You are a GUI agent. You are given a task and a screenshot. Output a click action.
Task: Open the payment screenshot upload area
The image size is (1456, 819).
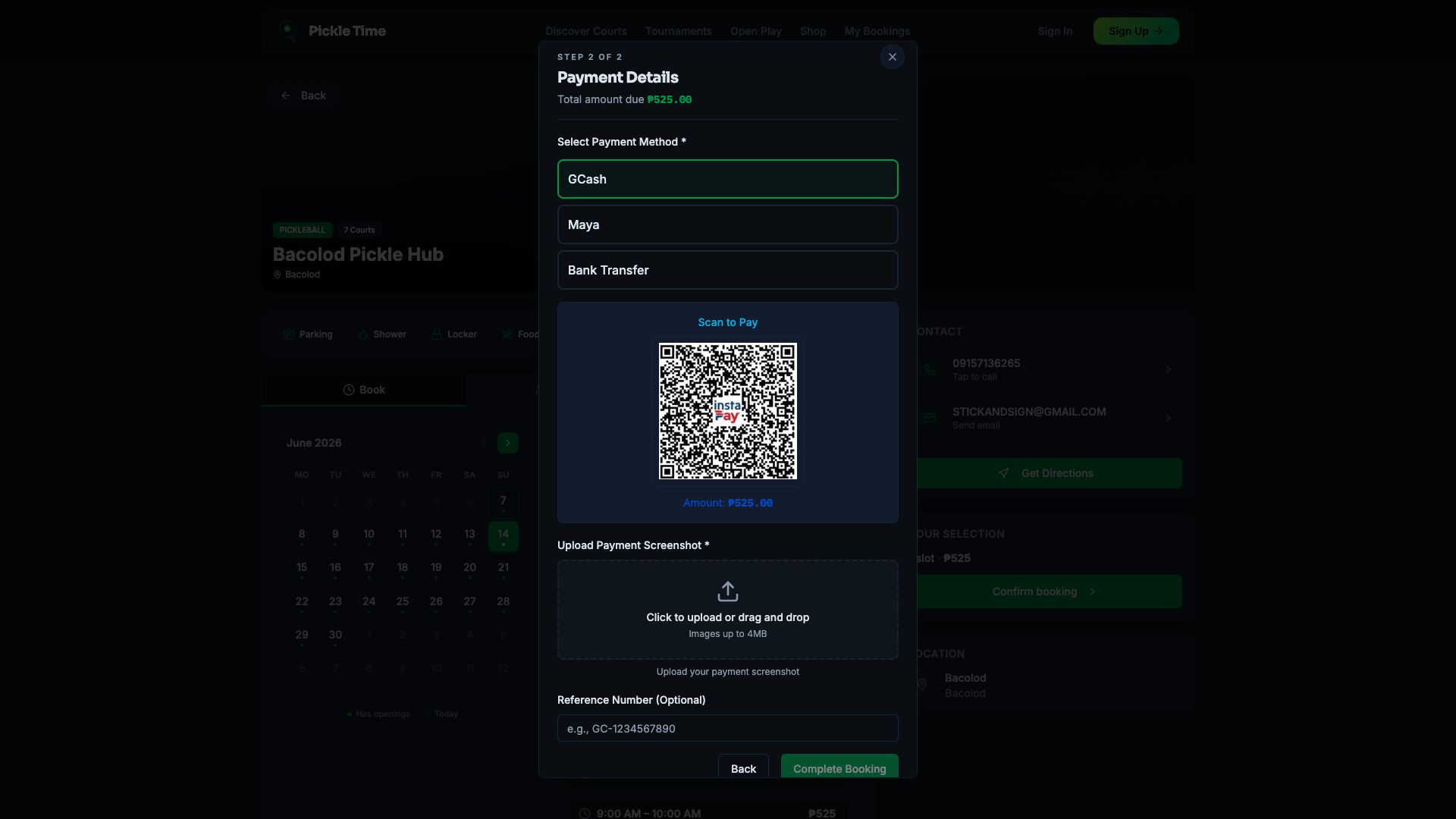click(x=728, y=610)
